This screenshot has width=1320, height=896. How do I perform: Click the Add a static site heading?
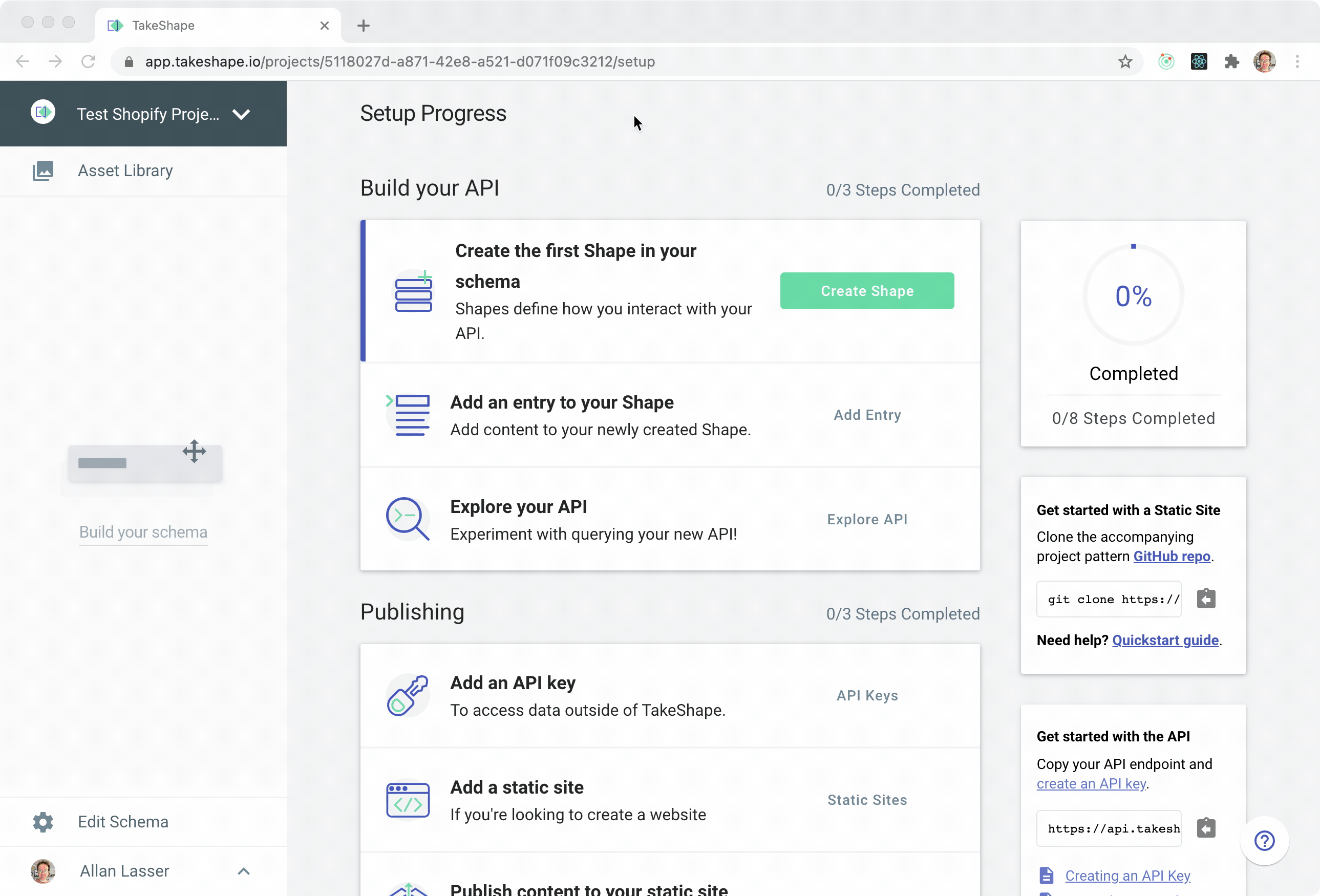(517, 787)
